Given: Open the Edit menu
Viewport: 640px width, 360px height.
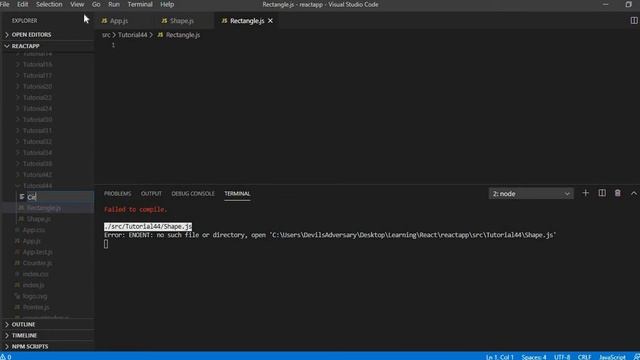Looking at the screenshot, I should coord(22,4).
